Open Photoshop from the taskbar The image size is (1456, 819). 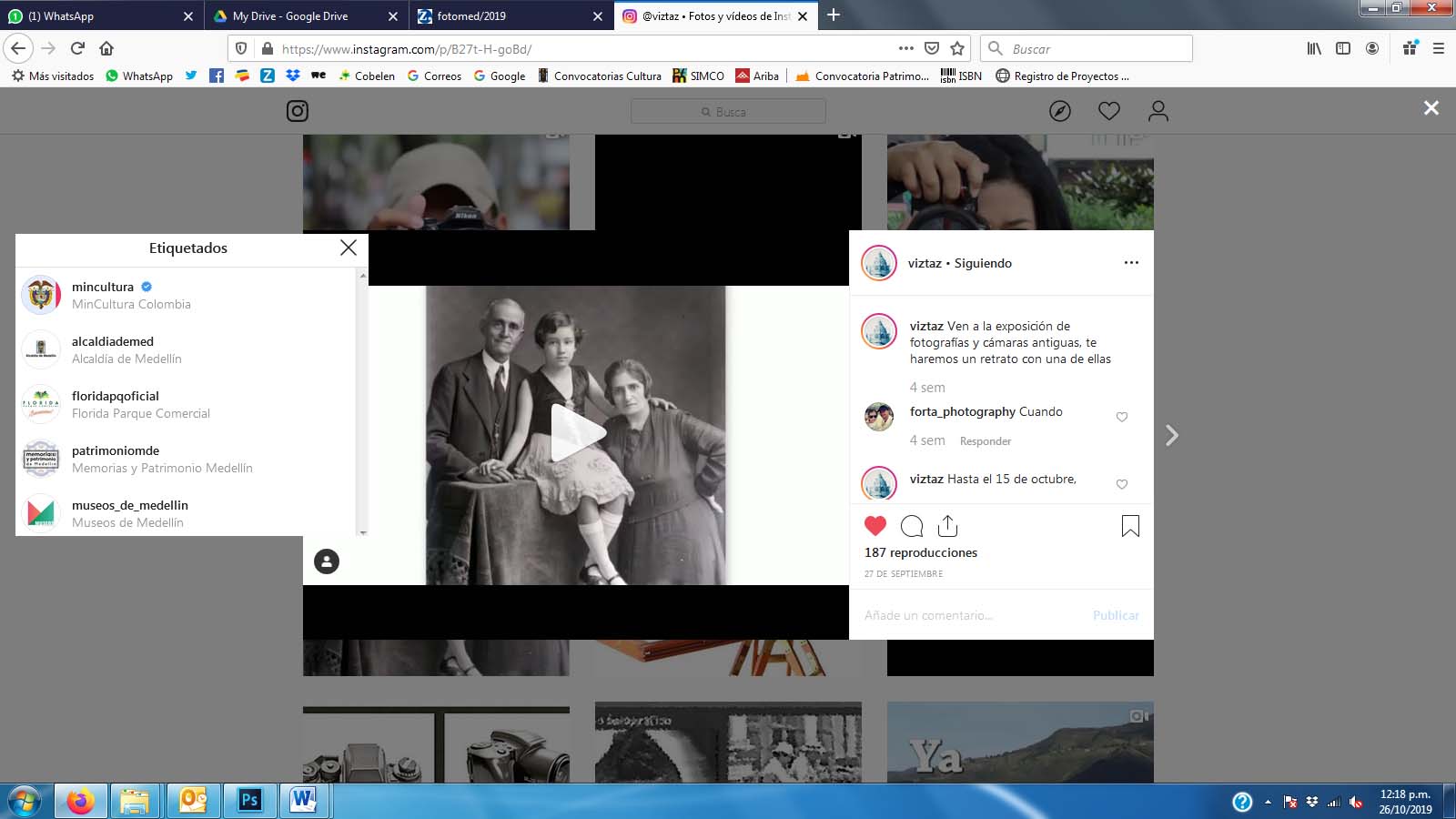pyautogui.click(x=249, y=801)
